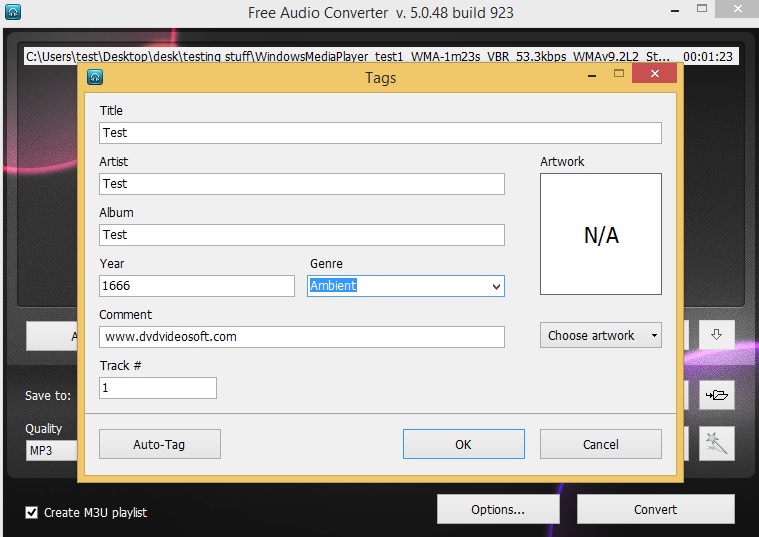Click the magic wand preset icon

tap(716, 443)
